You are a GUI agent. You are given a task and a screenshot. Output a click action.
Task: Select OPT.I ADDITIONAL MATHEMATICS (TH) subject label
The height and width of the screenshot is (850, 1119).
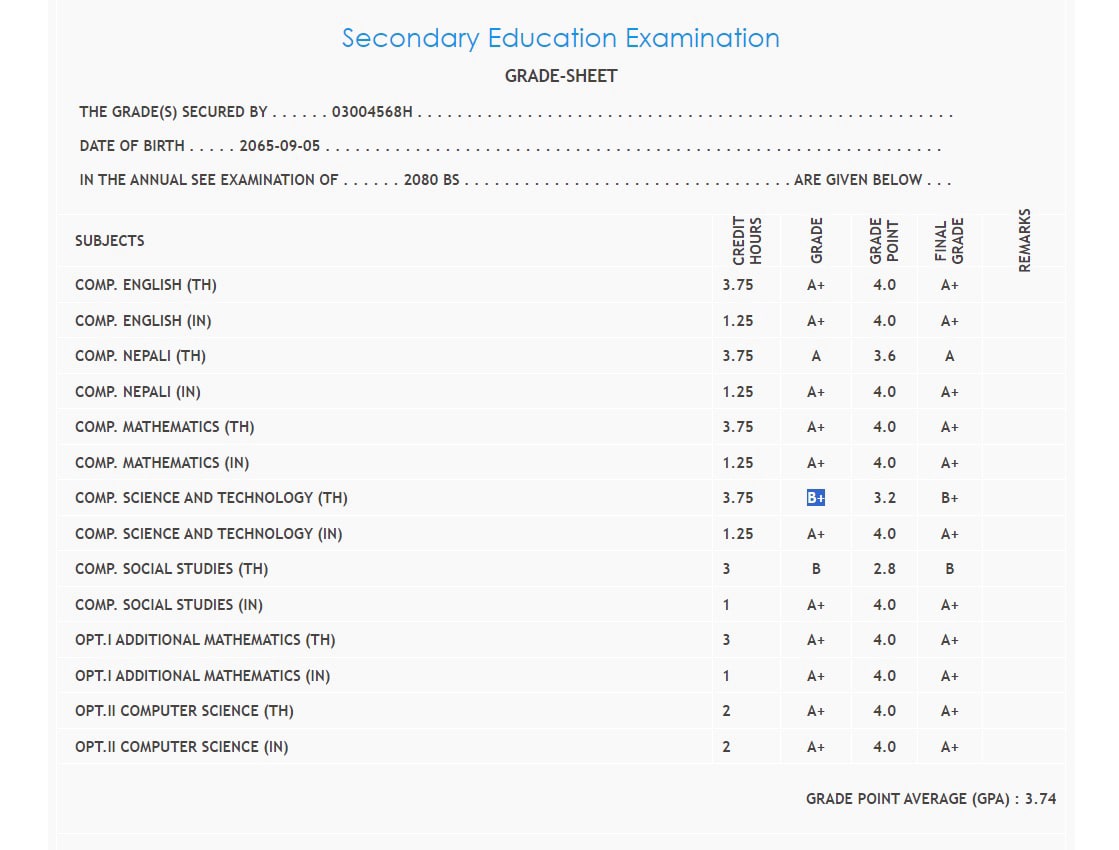click(205, 640)
